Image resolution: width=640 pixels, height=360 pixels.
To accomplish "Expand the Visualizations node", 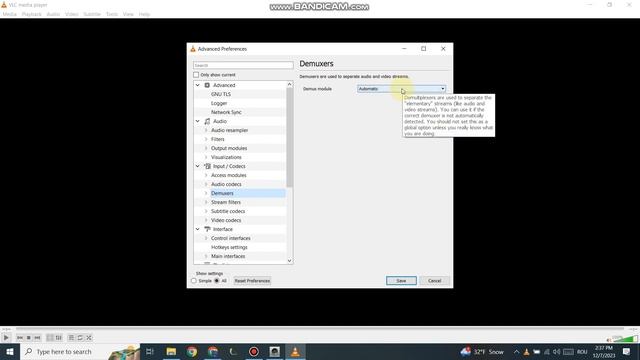I will point(206,157).
